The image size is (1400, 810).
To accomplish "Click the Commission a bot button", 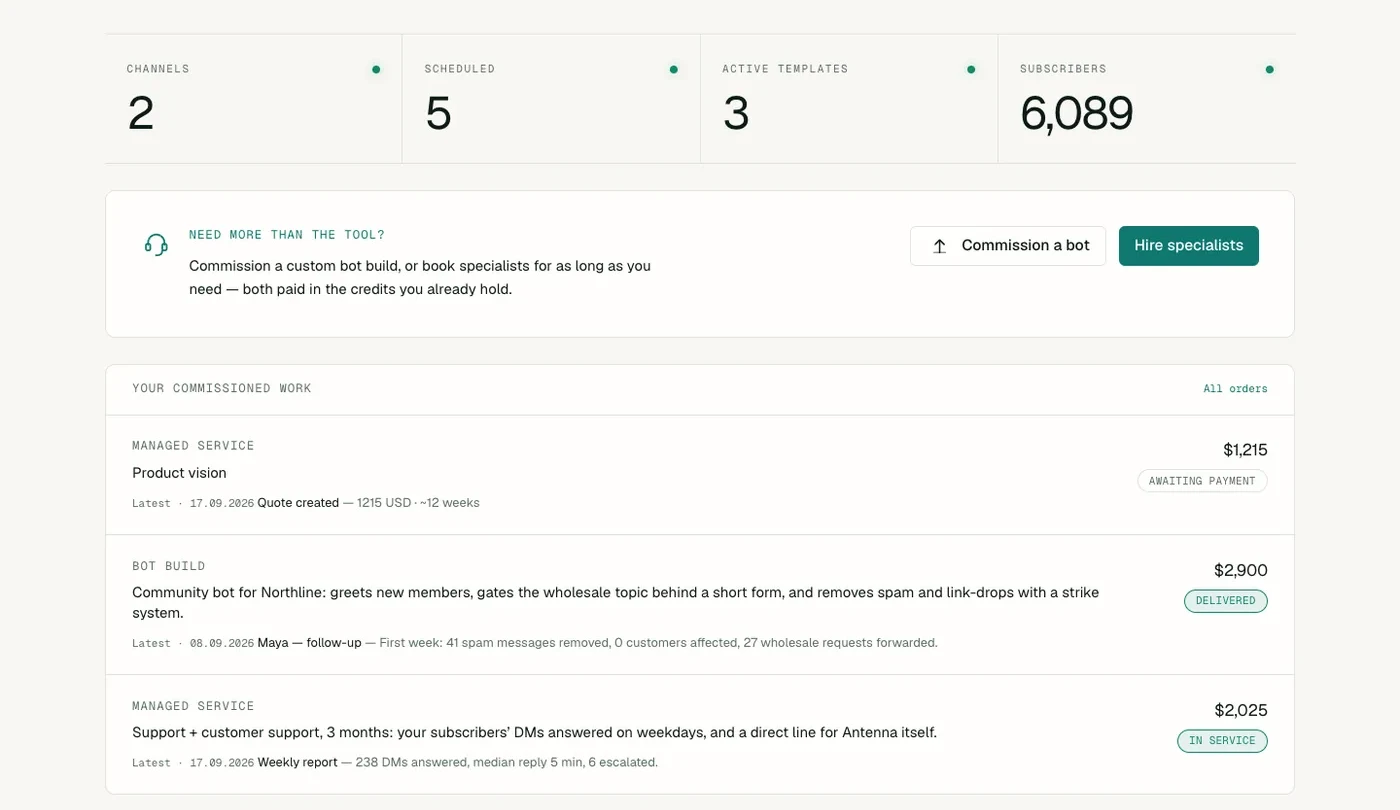I will click(1008, 246).
